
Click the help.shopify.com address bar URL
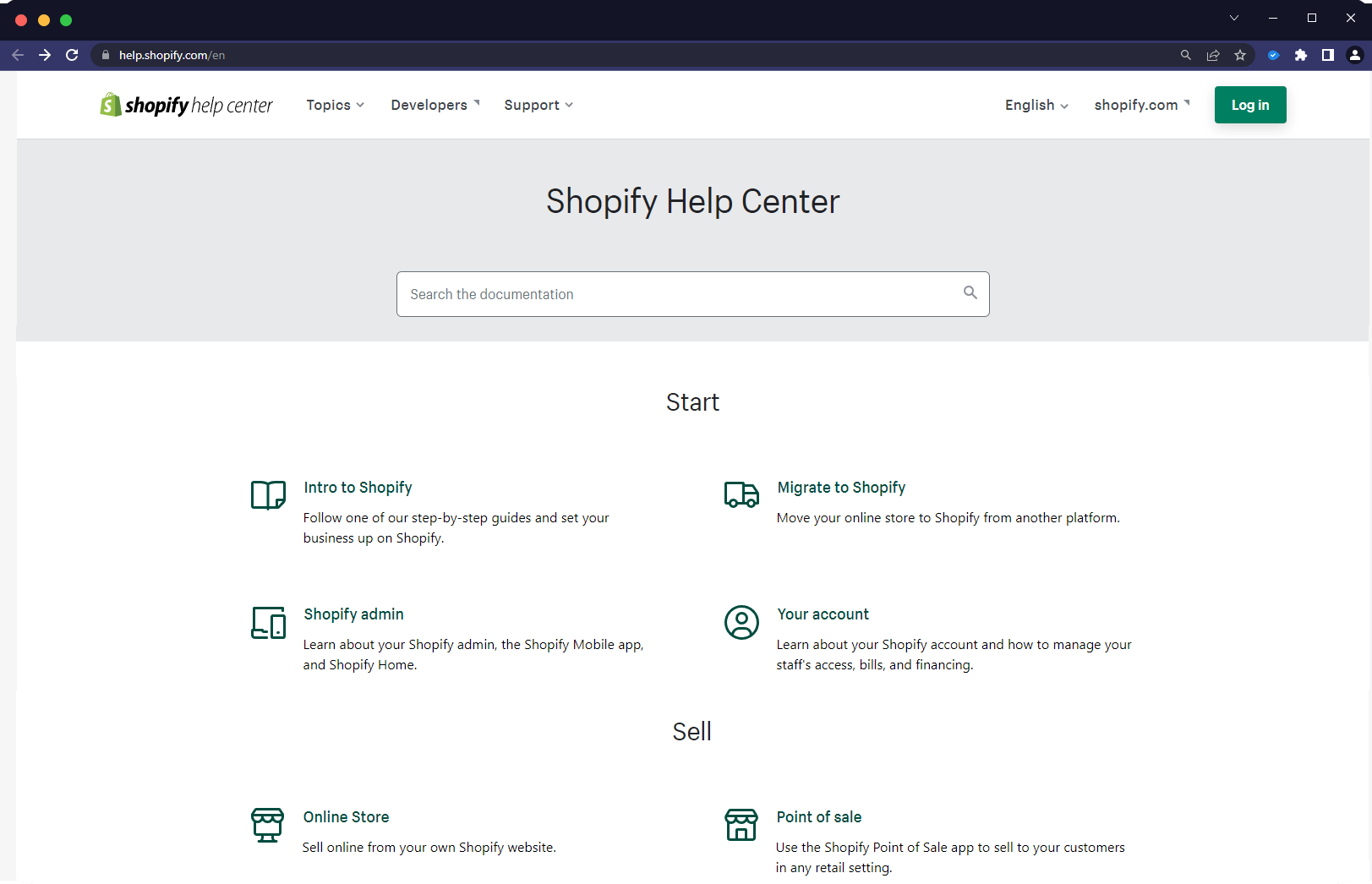pyautogui.click(x=172, y=55)
